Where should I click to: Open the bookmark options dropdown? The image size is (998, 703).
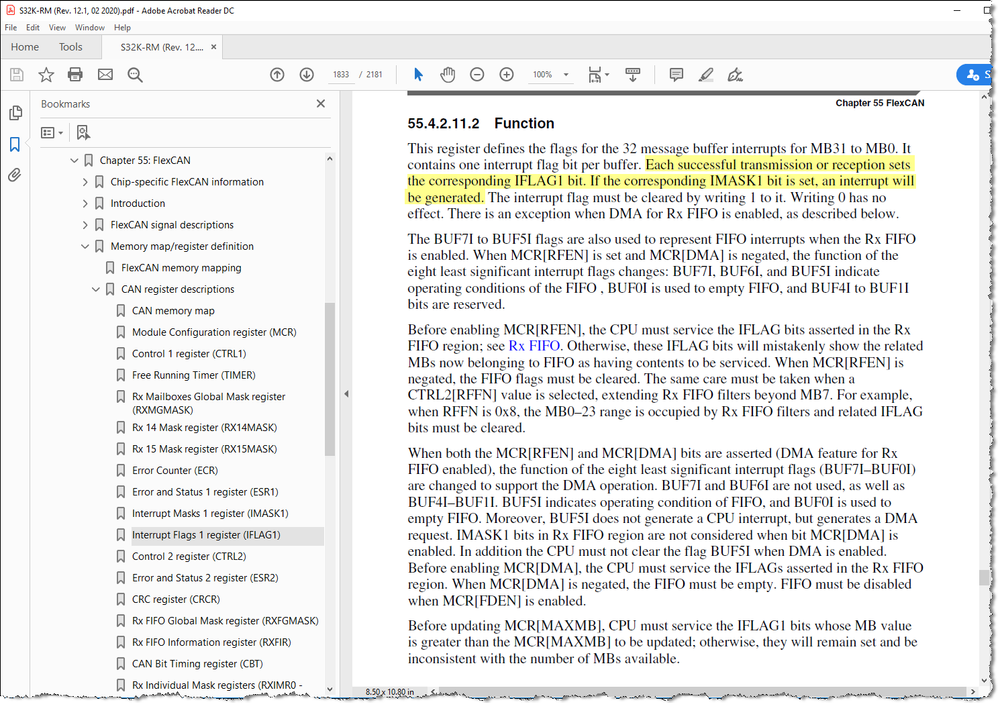(x=52, y=132)
